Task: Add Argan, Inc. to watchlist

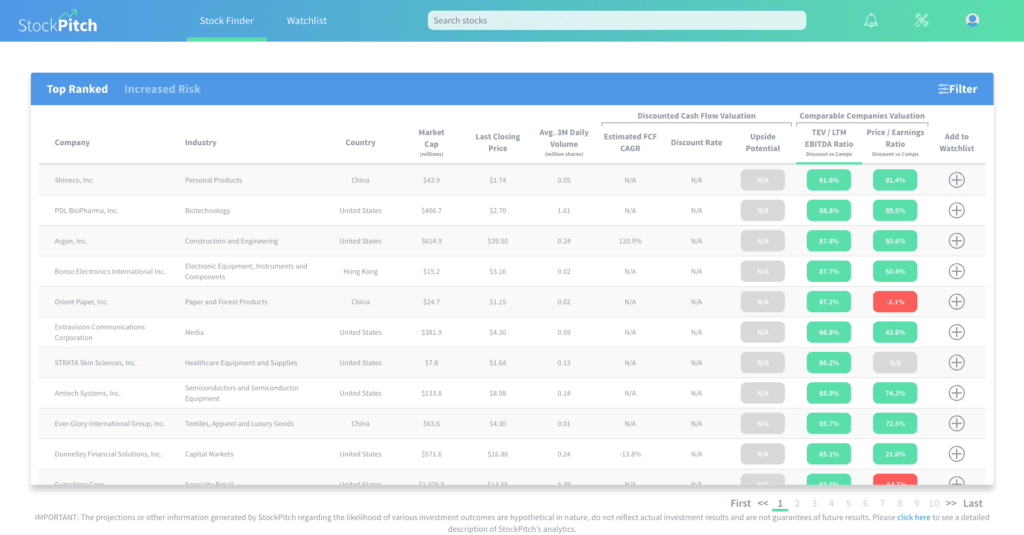Action: 956,241
